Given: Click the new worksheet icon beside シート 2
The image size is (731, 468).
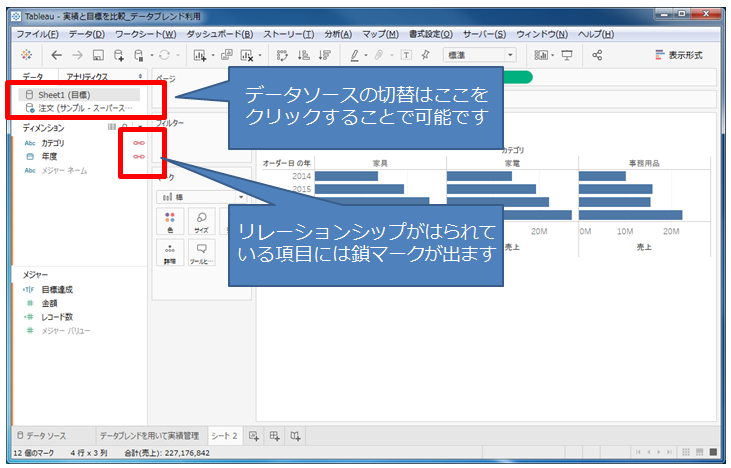Looking at the screenshot, I should (x=254, y=436).
